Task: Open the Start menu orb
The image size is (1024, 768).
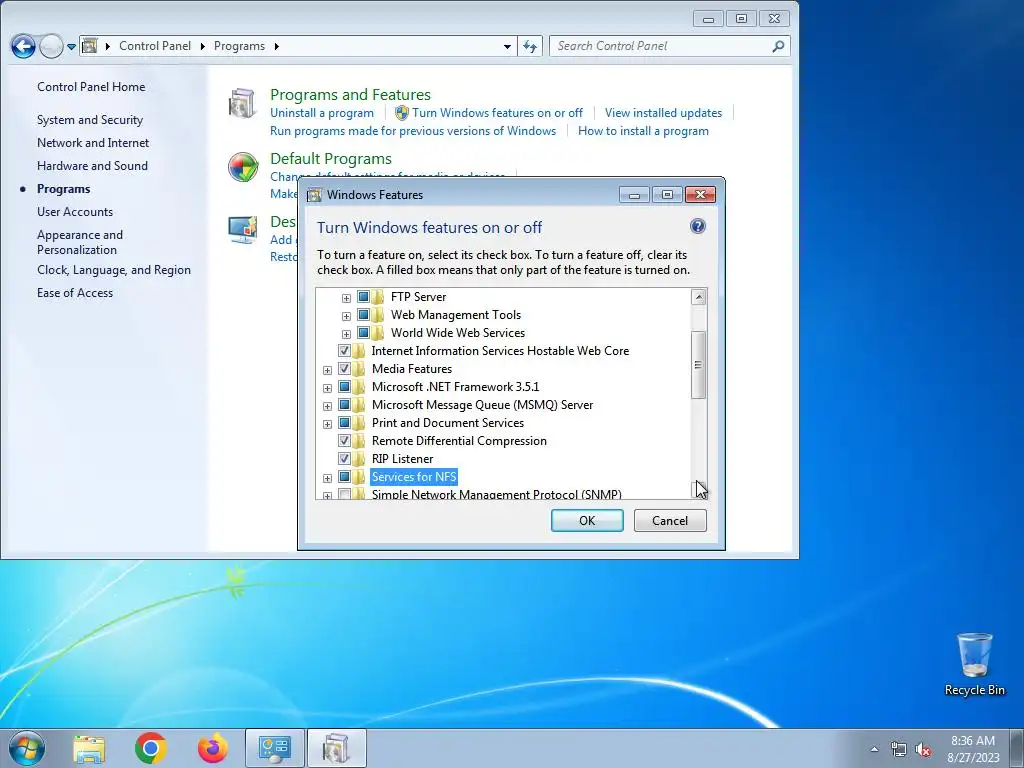Action: pos(27,748)
